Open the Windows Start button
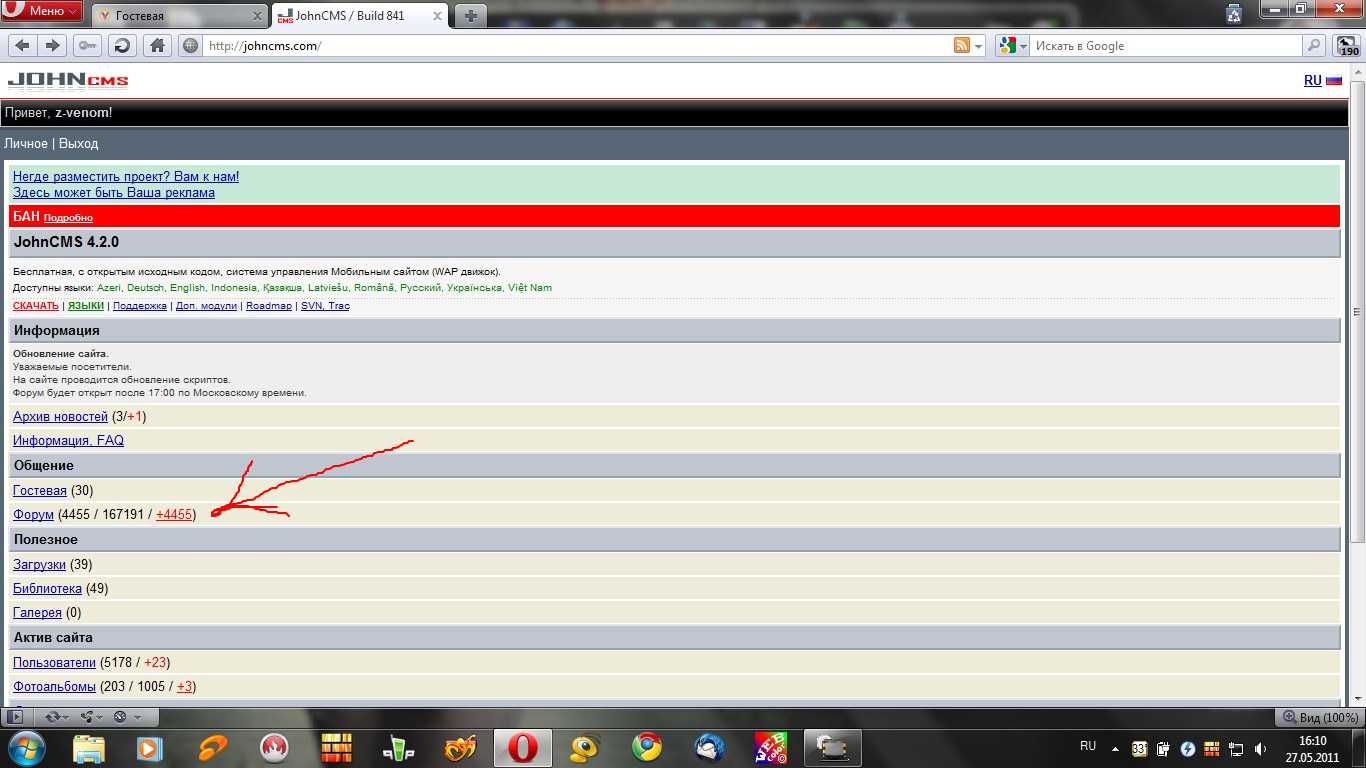The height and width of the screenshot is (768, 1366). [x=26, y=747]
